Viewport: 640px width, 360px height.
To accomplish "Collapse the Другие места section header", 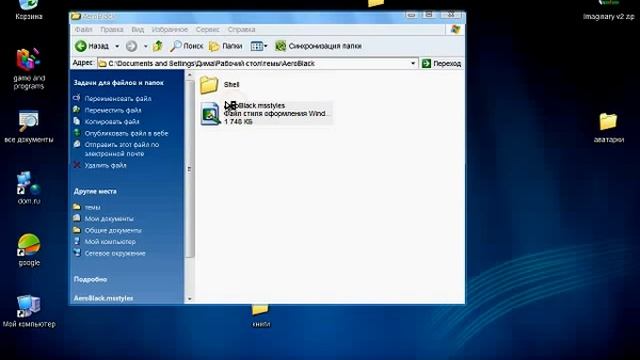I will (95, 191).
